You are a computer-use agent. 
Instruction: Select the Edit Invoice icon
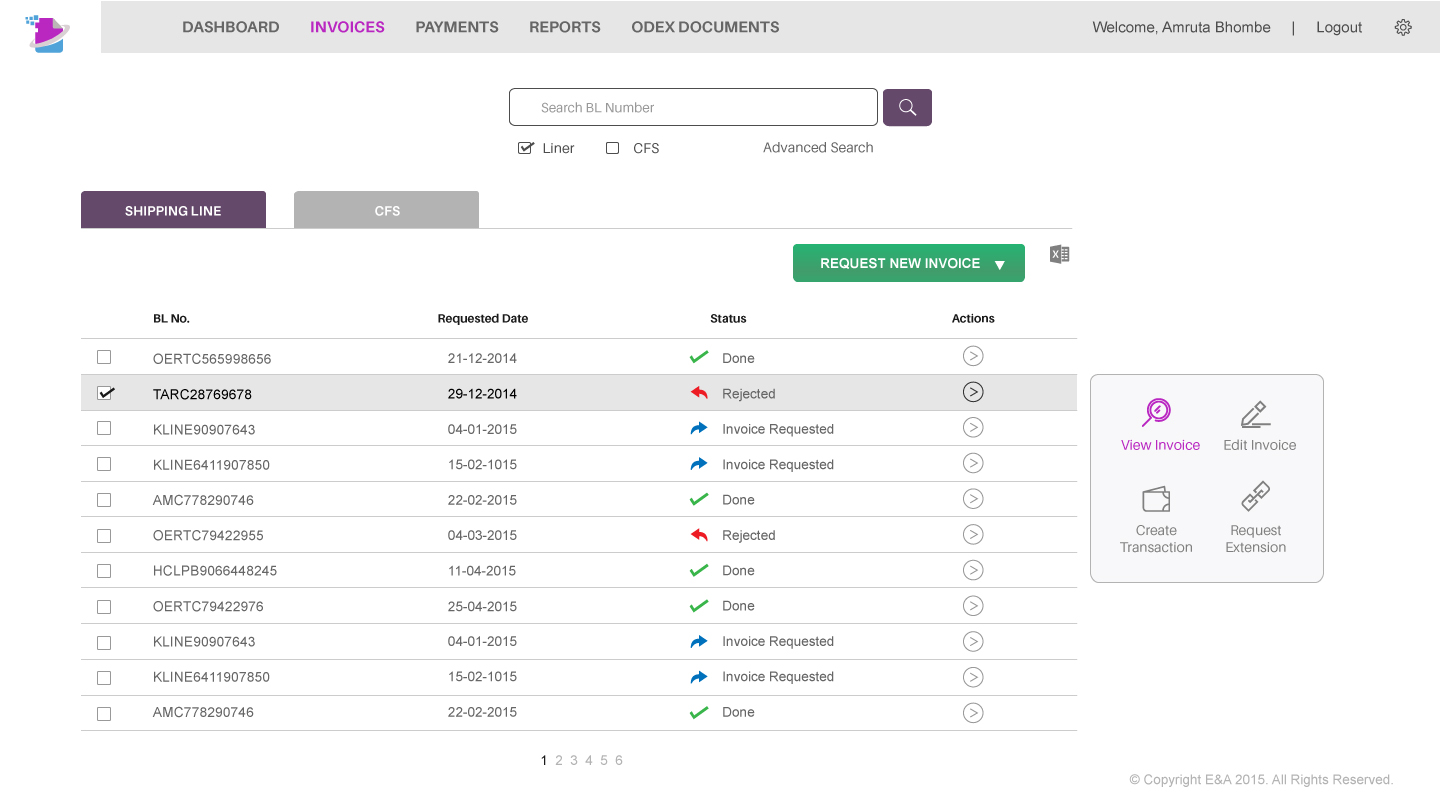1255,414
